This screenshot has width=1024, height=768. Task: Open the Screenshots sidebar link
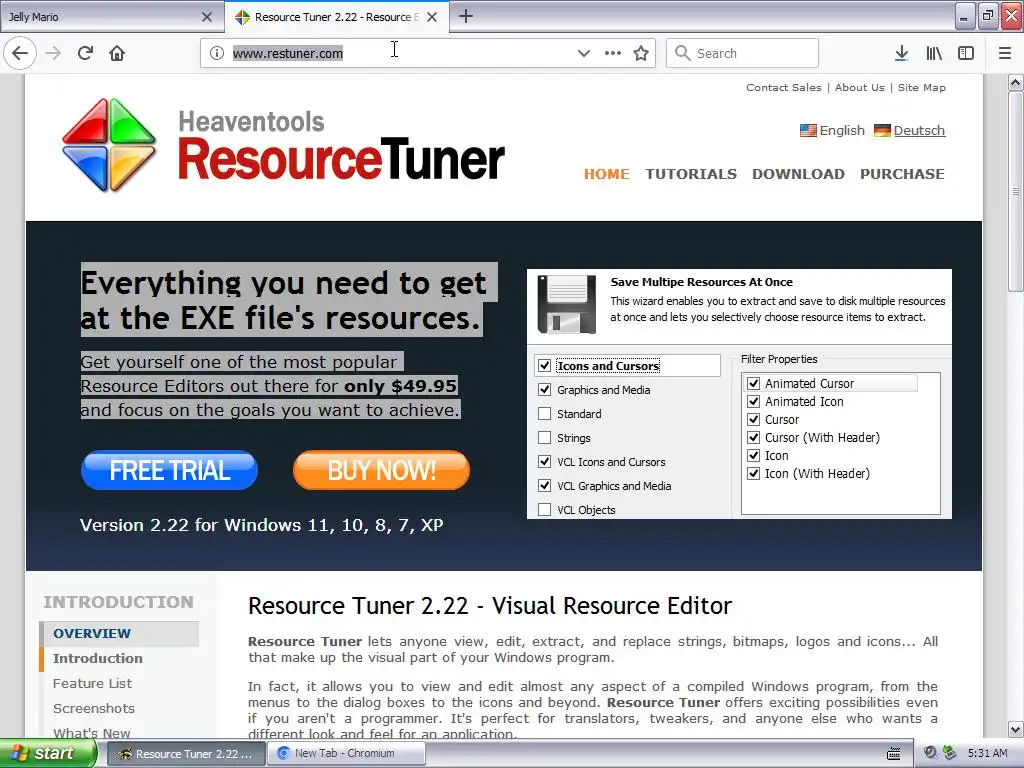(x=93, y=708)
